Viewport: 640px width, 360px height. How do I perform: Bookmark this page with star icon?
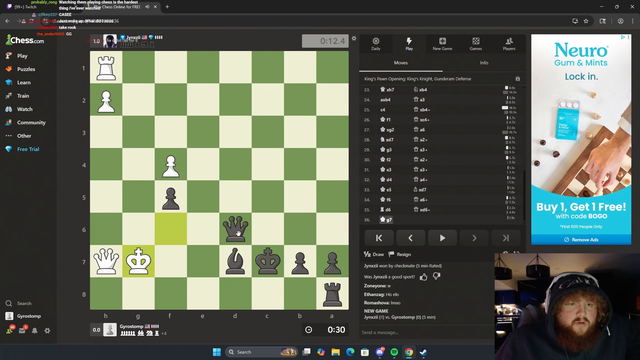[586, 21]
